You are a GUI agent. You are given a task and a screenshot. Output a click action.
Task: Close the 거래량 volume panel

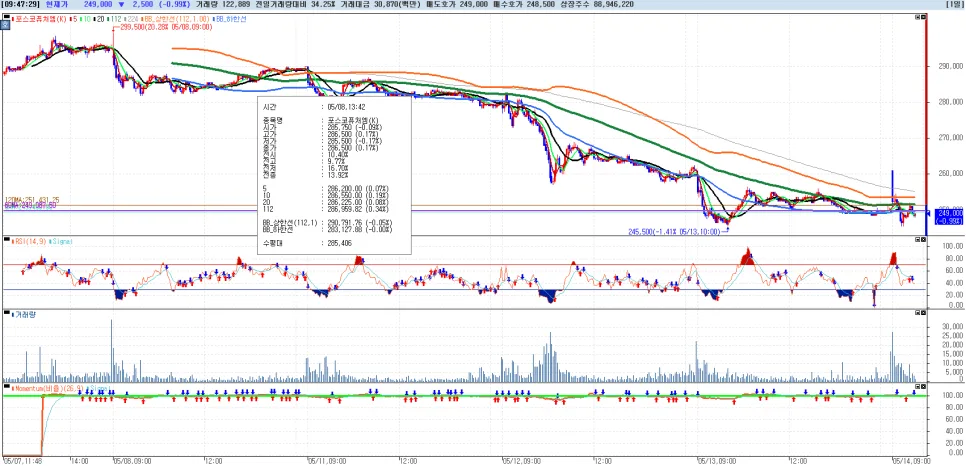coord(923,313)
